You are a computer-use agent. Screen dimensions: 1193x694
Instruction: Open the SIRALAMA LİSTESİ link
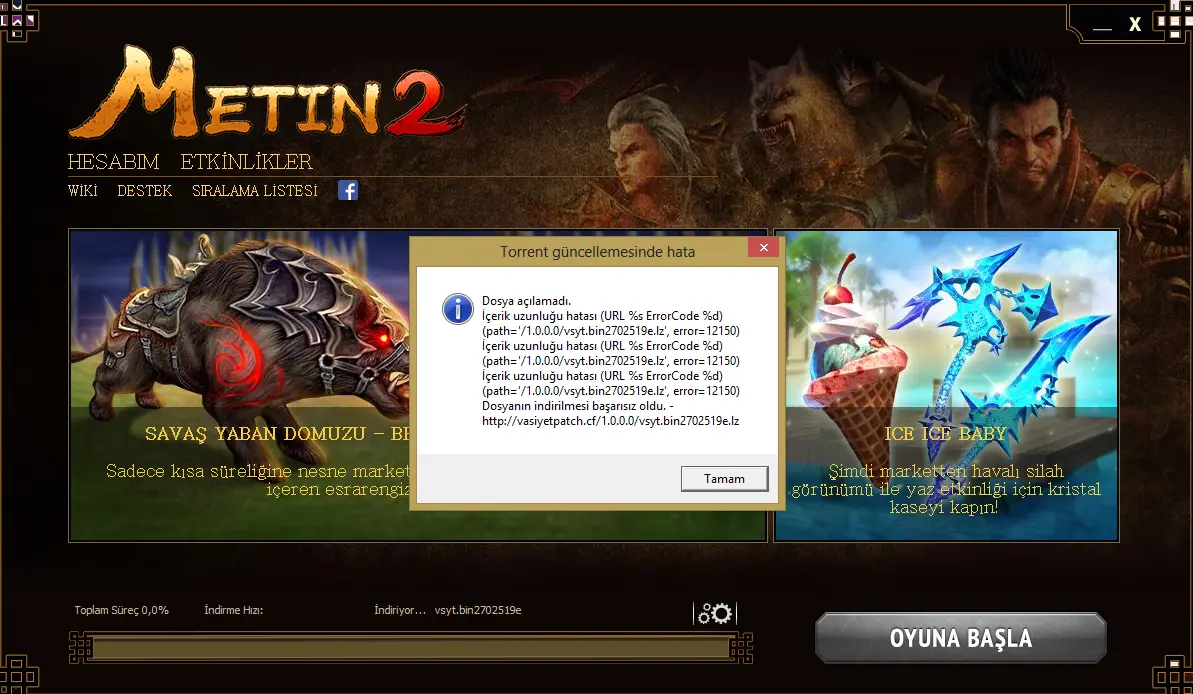[255, 190]
